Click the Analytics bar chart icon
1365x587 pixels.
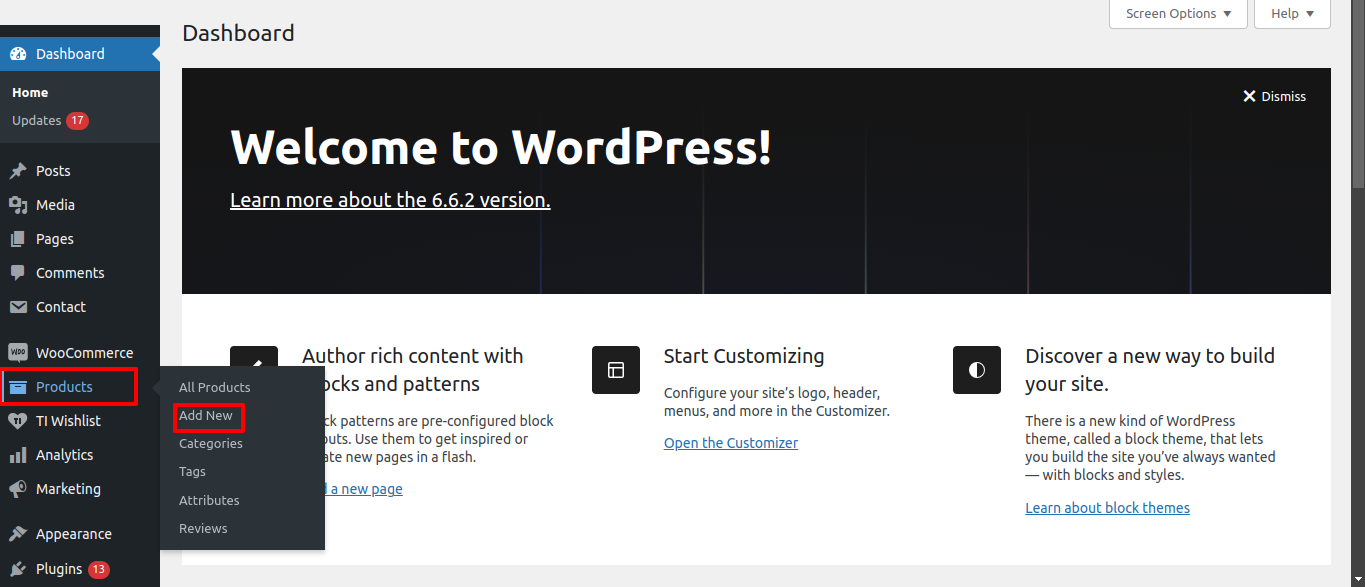coord(18,455)
